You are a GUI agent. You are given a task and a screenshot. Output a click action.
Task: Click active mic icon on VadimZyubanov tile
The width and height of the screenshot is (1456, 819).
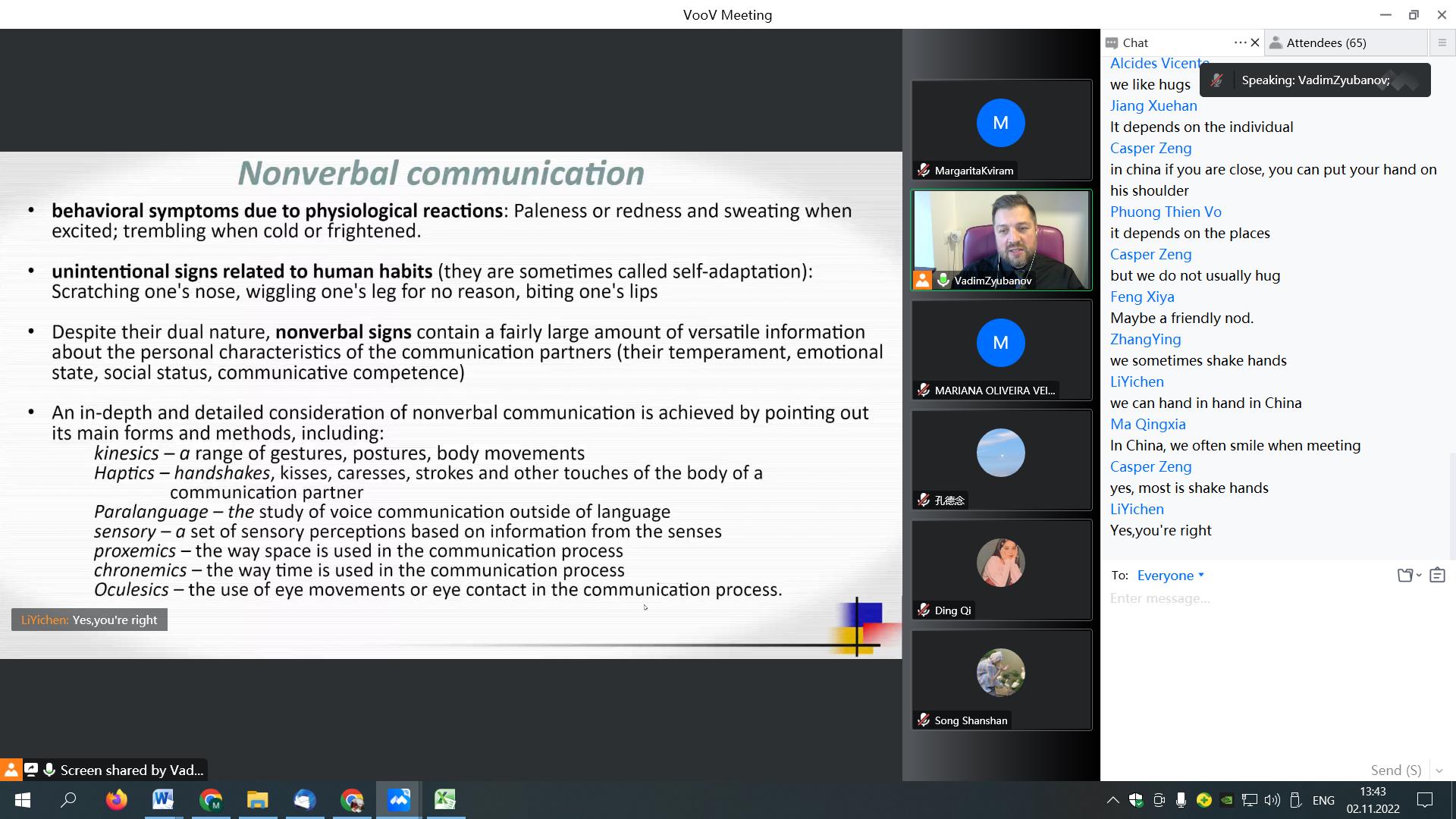coord(943,281)
